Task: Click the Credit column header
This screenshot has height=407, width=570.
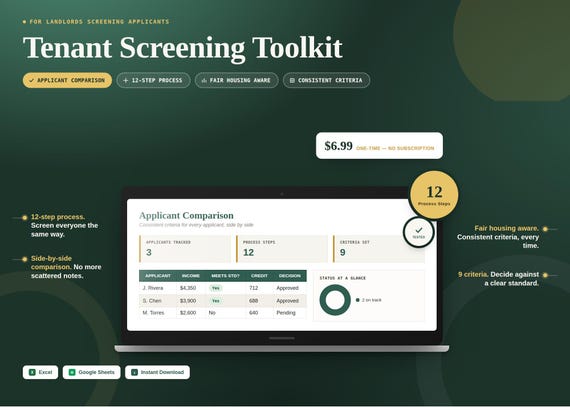Action: point(259,276)
